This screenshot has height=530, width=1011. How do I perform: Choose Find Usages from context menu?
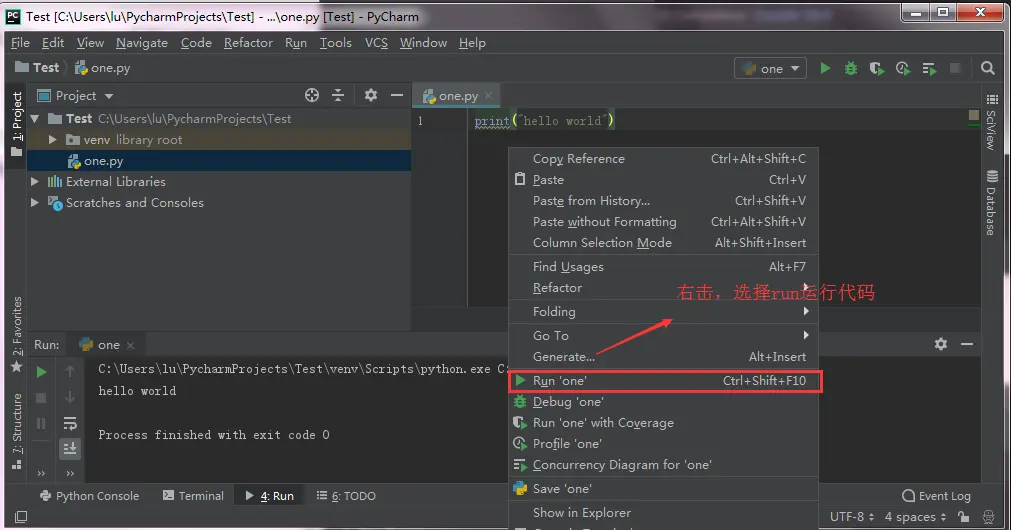click(x=663, y=266)
